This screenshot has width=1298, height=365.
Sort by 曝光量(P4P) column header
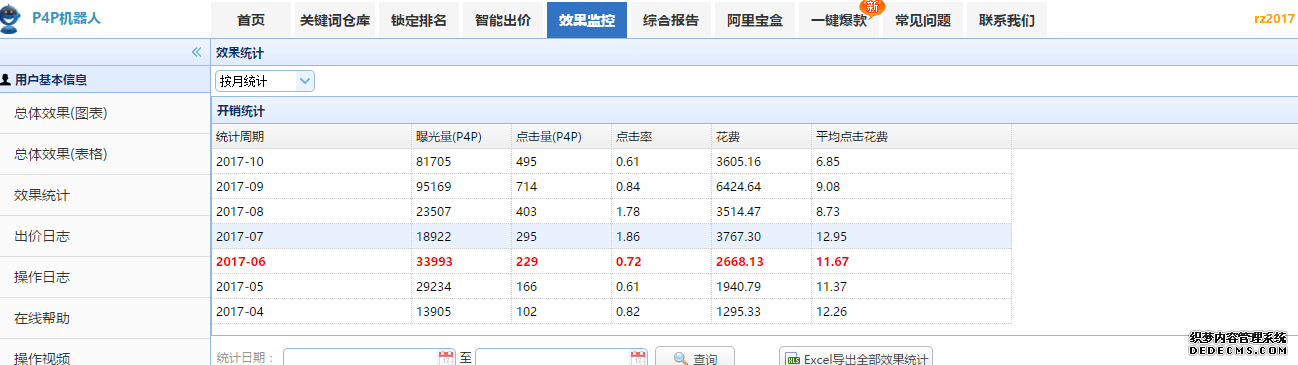click(x=462, y=137)
